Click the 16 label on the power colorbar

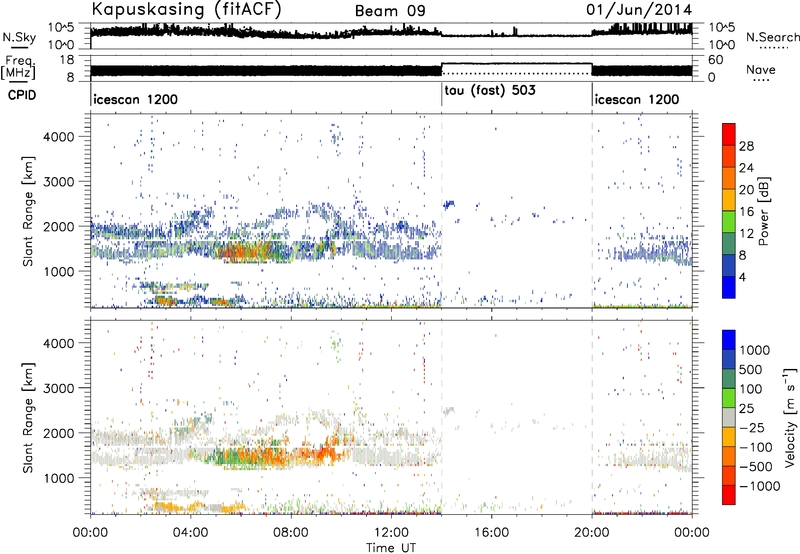pyautogui.click(x=746, y=212)
